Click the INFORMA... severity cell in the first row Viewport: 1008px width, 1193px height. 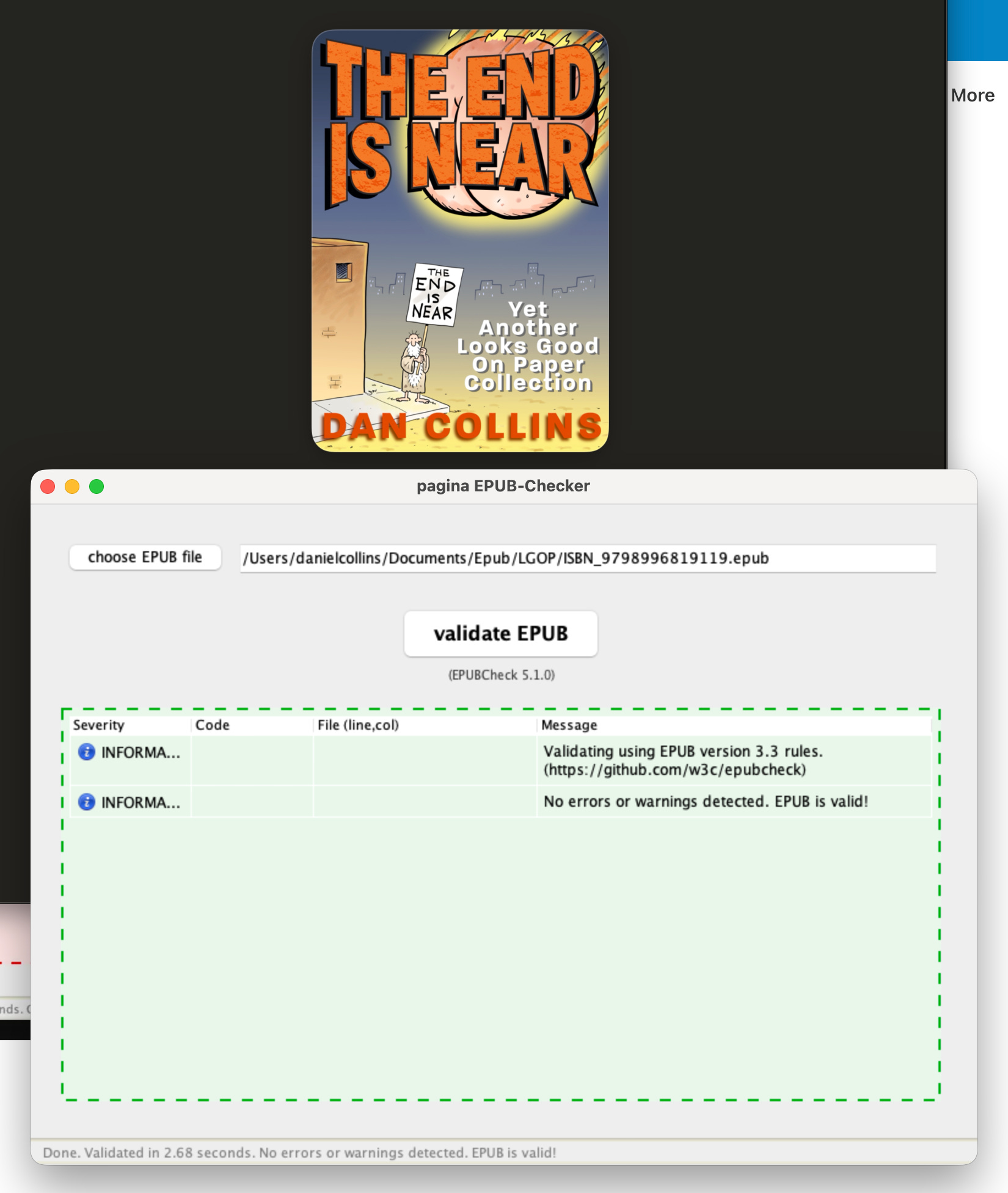131,760
